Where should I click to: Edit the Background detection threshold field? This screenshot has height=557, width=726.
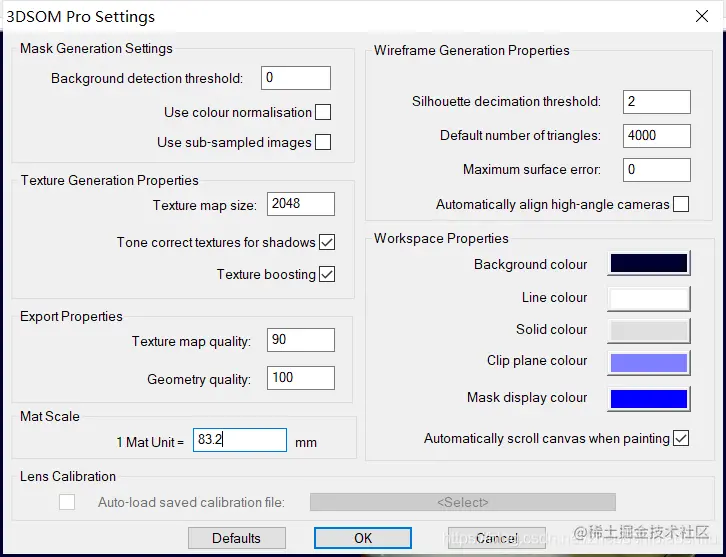[x=296, y=78]
